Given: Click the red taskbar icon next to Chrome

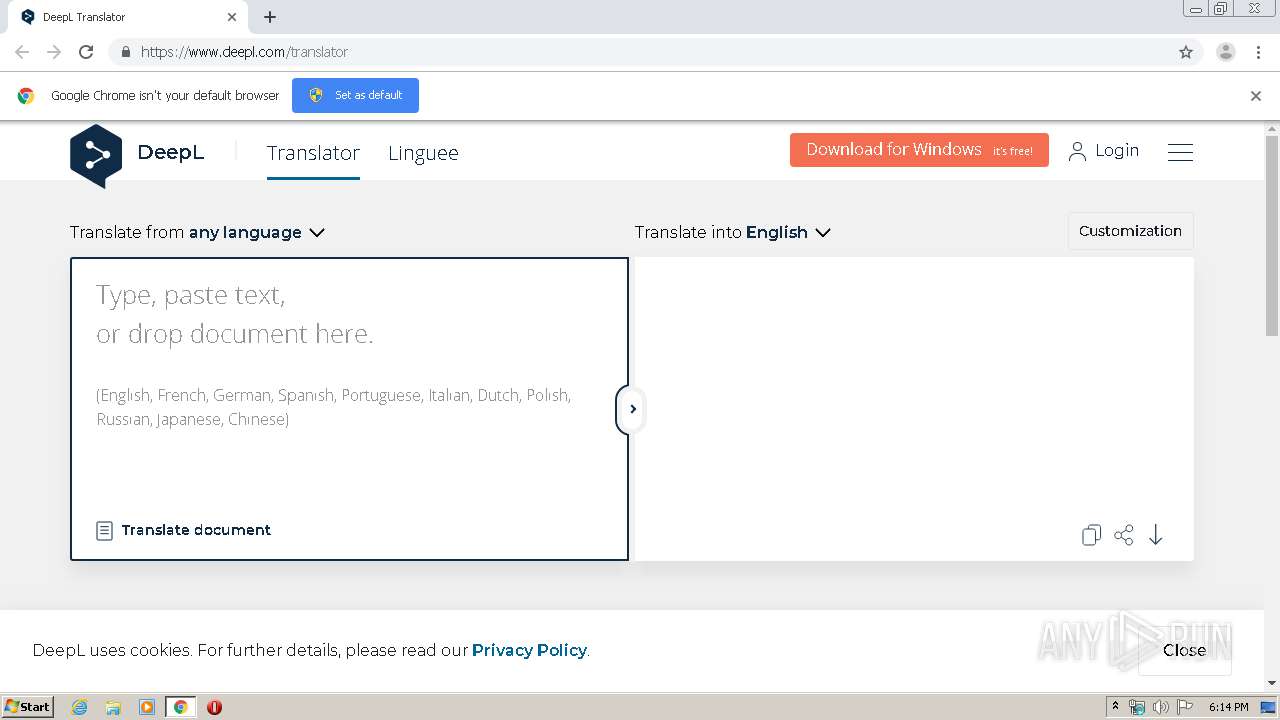Looking at the screenshot, I should (x=214, y=707).
